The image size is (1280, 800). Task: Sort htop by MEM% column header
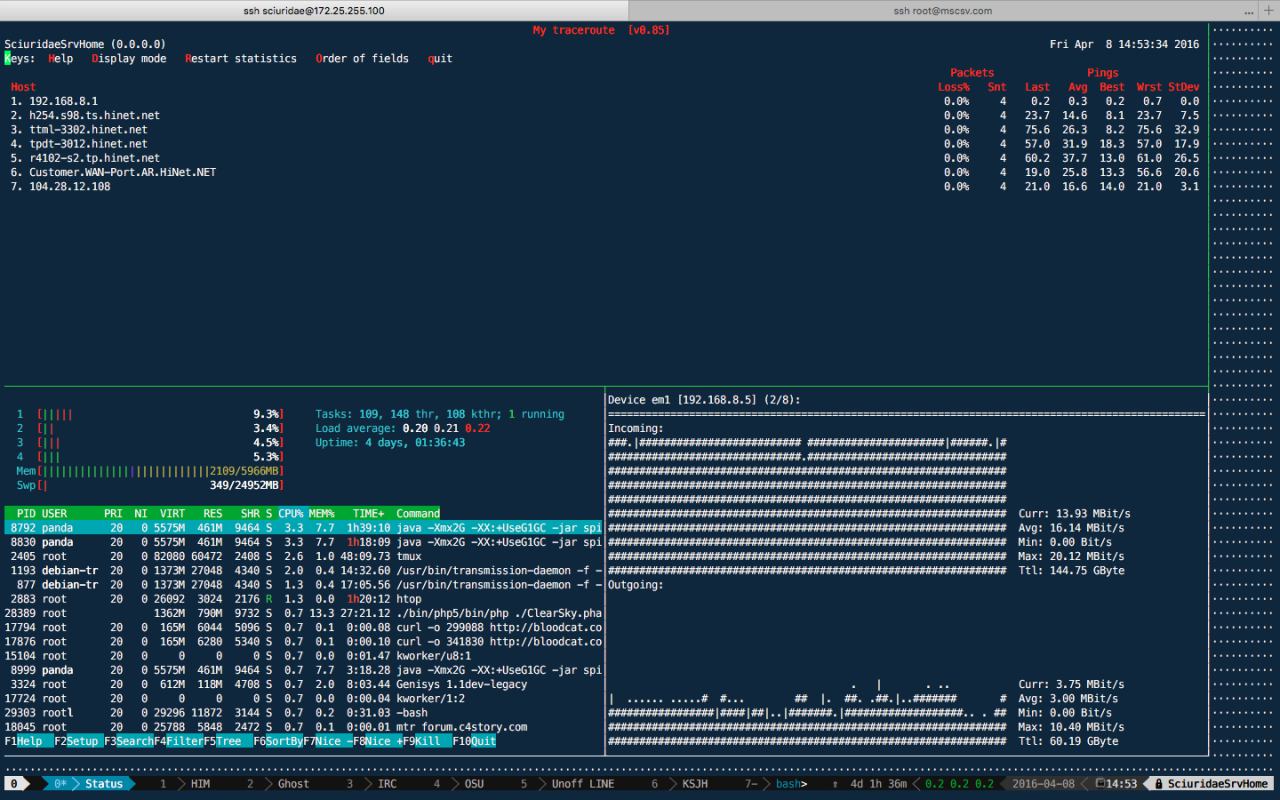click(322, 513)
